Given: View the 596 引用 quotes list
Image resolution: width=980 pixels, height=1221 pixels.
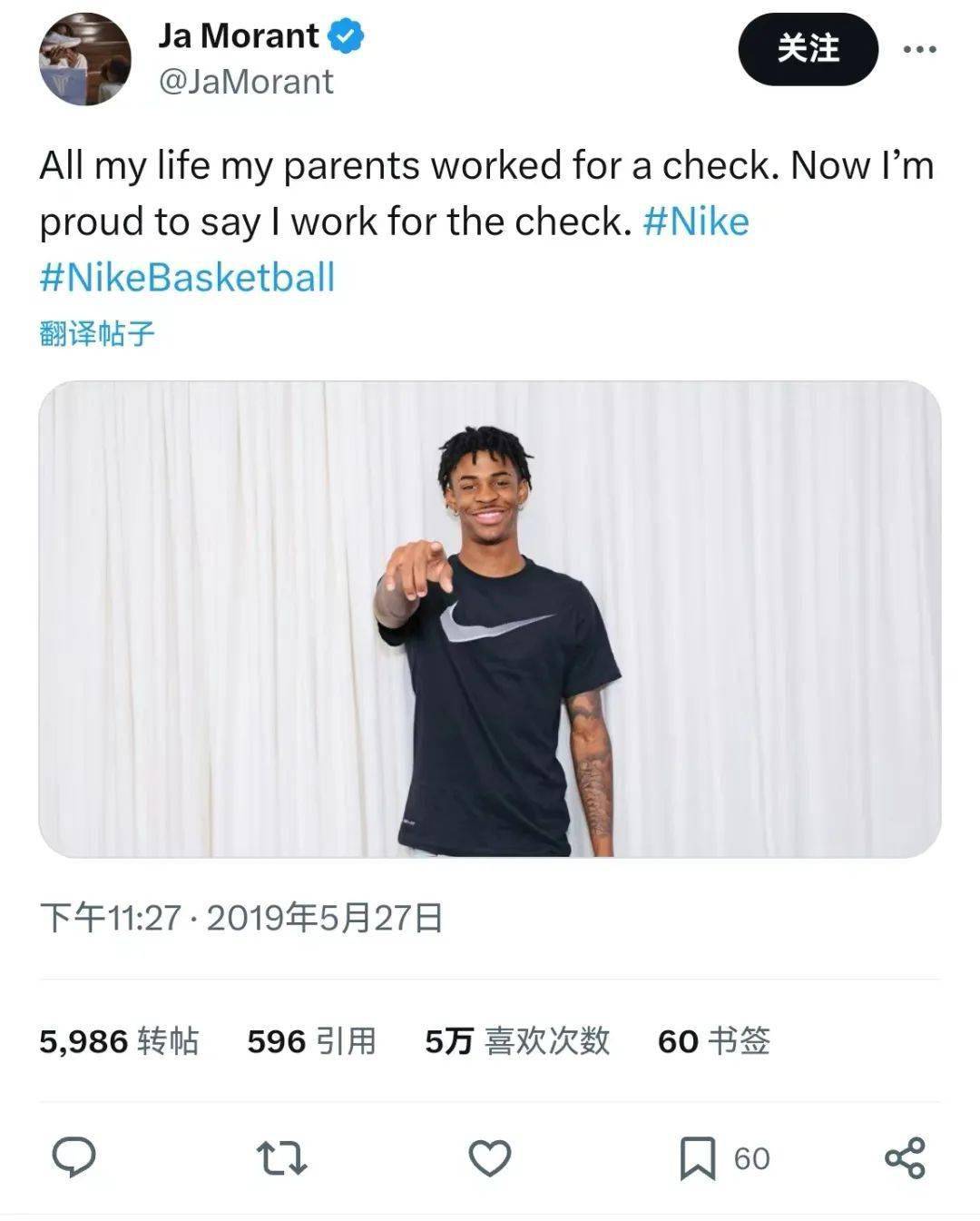Looking at the screenshot, I should click(311, 1040).
